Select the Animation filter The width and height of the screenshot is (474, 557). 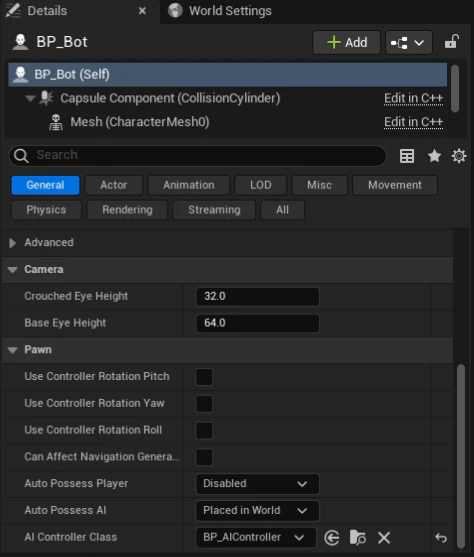189,185
